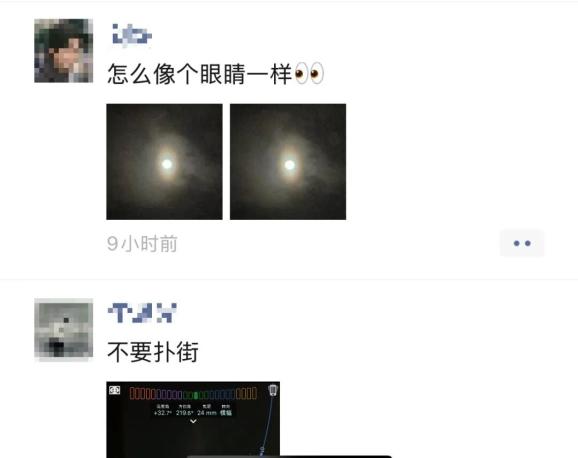Image resolution: width=578 pixels, height=458 pixels.
Task: Open the first poster's profile avatar
Action: pyautogui.click(x=63, y=51)
